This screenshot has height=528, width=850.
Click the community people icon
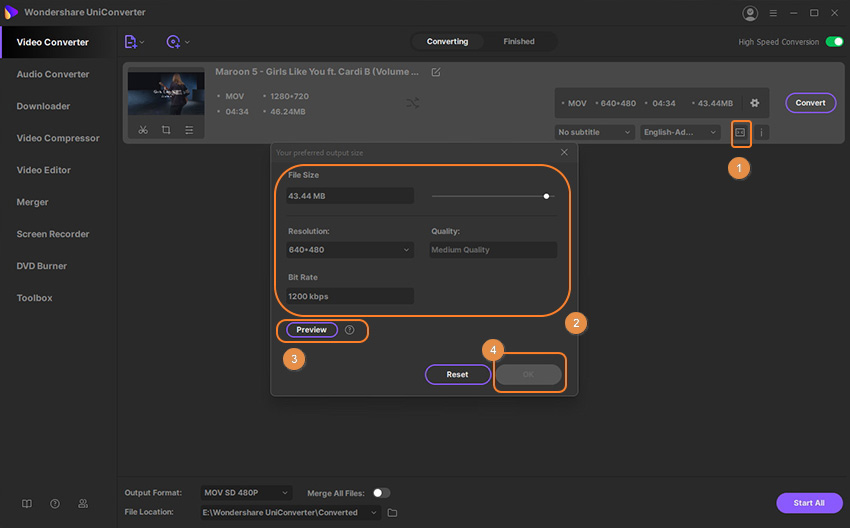point(83,504)
